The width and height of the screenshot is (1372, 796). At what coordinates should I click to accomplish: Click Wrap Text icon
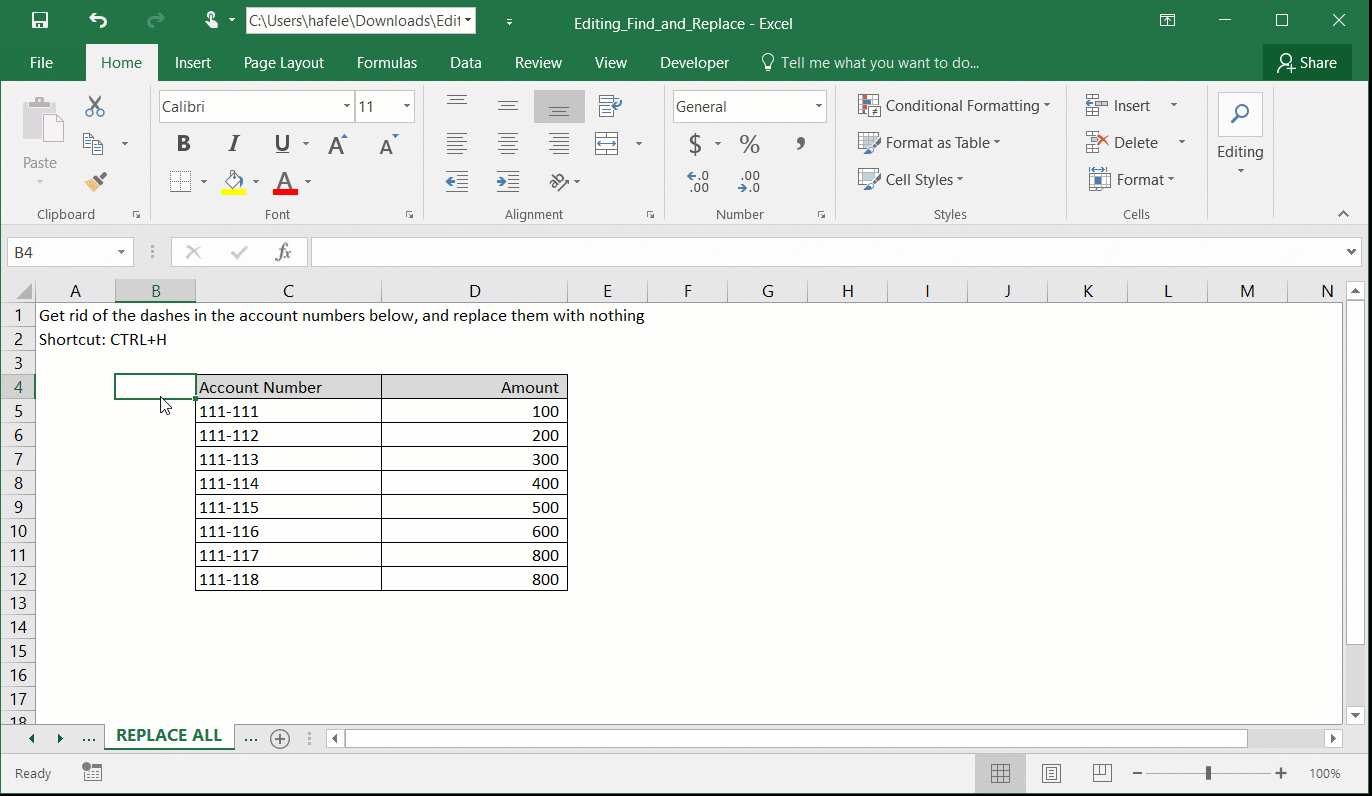(610, 106)
